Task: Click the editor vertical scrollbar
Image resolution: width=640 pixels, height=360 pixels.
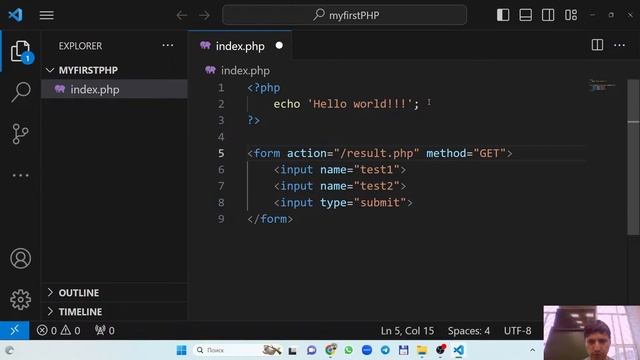Action: coord(633,157)
